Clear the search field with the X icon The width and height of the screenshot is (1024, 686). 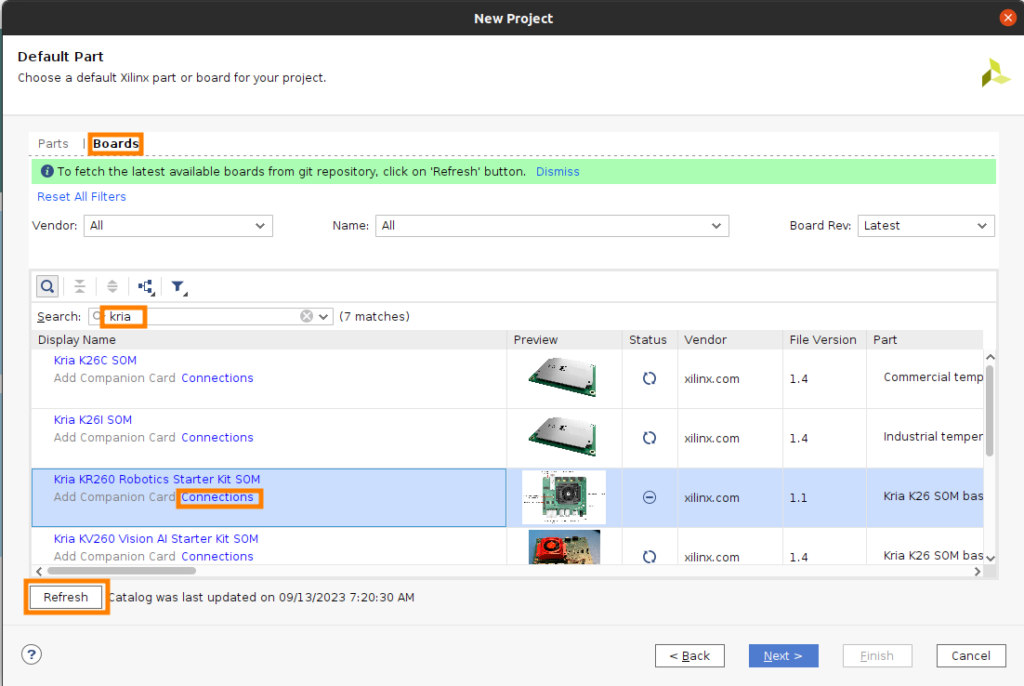tap(306, 316)
